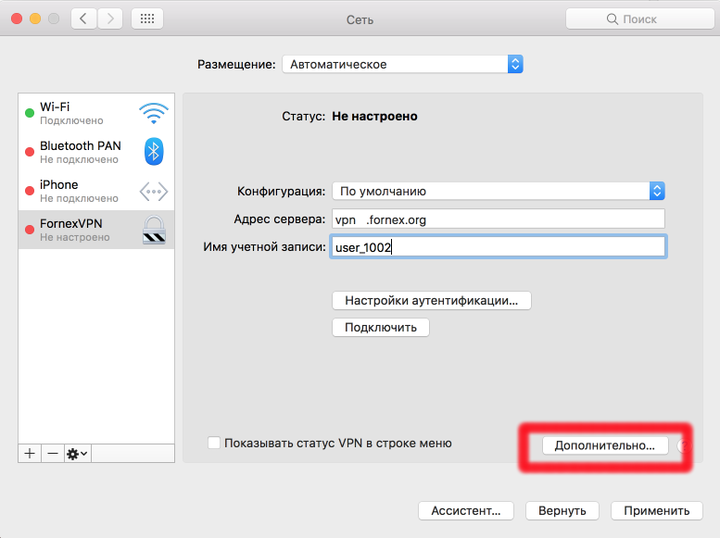Screen dimensions: 720x538
Task: Open the Конфигурация dropdown
Action: (498, 191)
